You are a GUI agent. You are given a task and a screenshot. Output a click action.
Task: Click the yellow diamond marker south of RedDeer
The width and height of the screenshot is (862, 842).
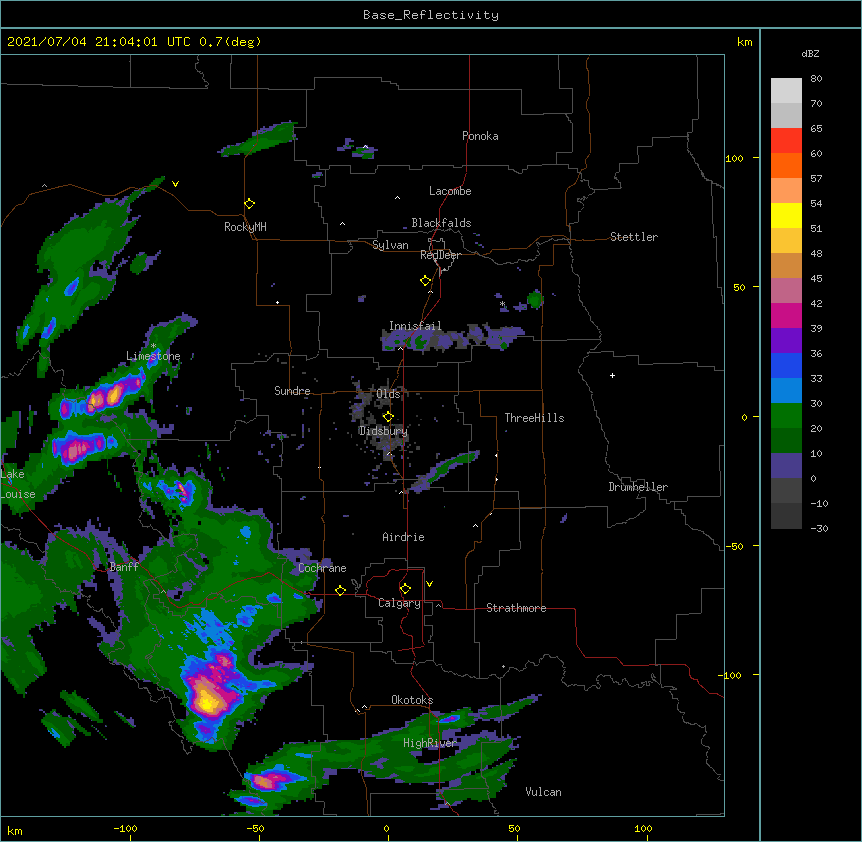[x=426, y=281]
